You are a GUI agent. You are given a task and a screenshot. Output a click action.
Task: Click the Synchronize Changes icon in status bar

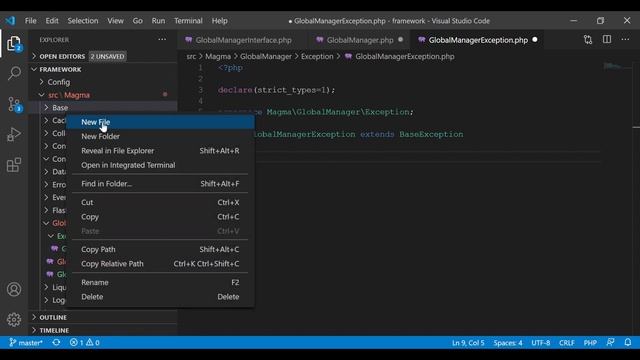tap(56, 342)
